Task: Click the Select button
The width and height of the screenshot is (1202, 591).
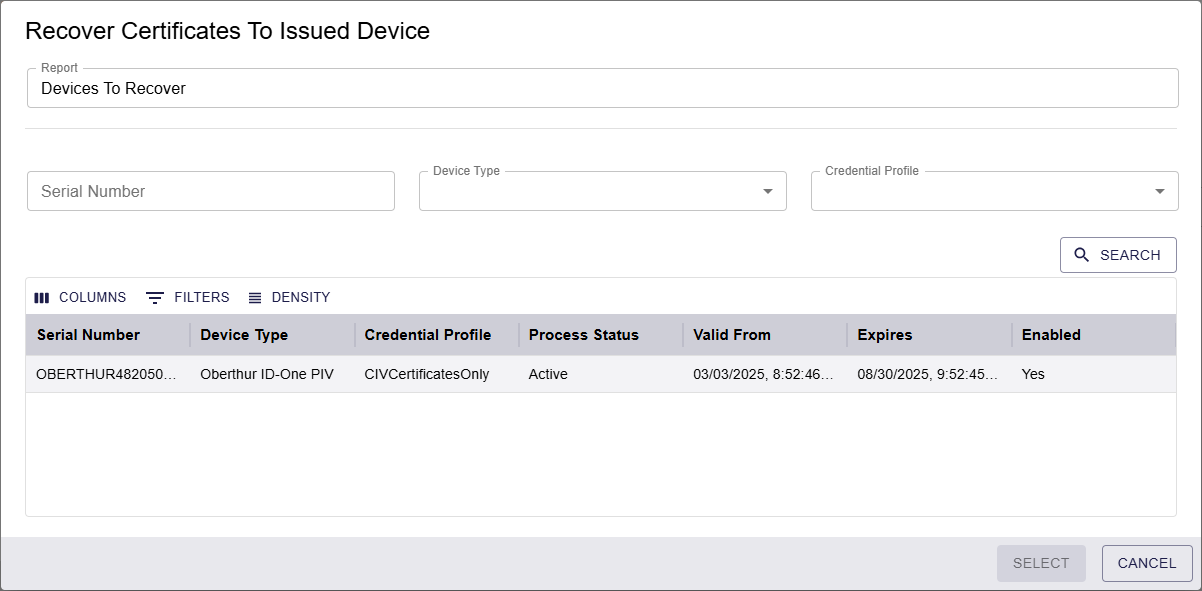Action: click(x=1041, y=563)
